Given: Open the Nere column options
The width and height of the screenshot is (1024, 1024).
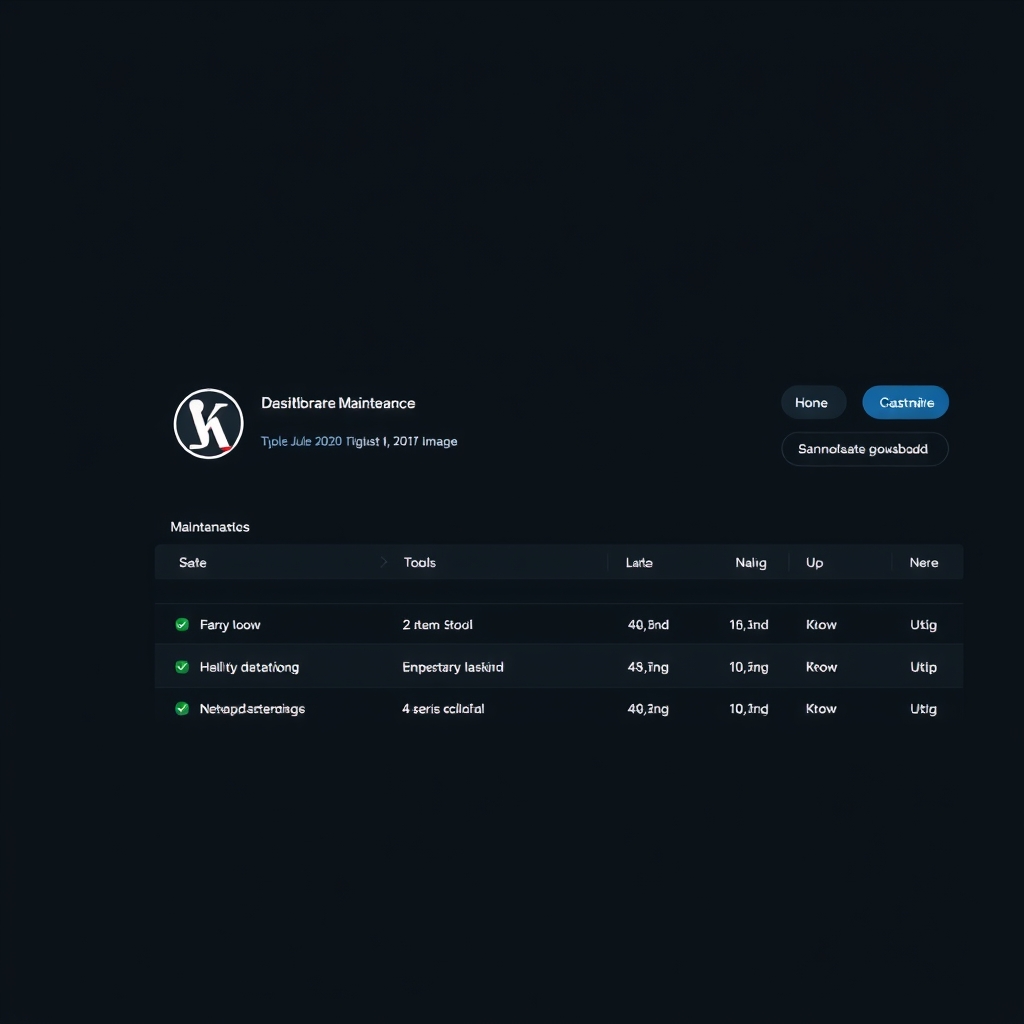Looking at the screenshot, I should (924, 562).
